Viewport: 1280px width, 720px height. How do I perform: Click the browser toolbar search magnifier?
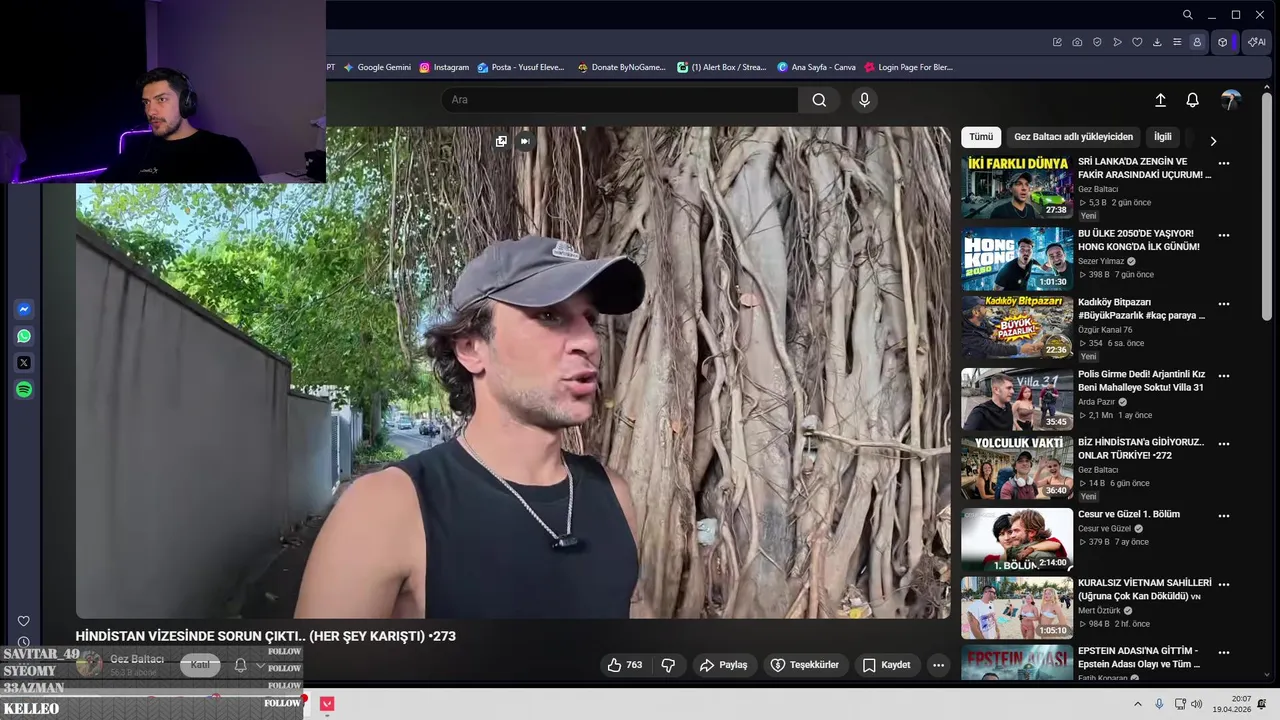(1187, 15)
